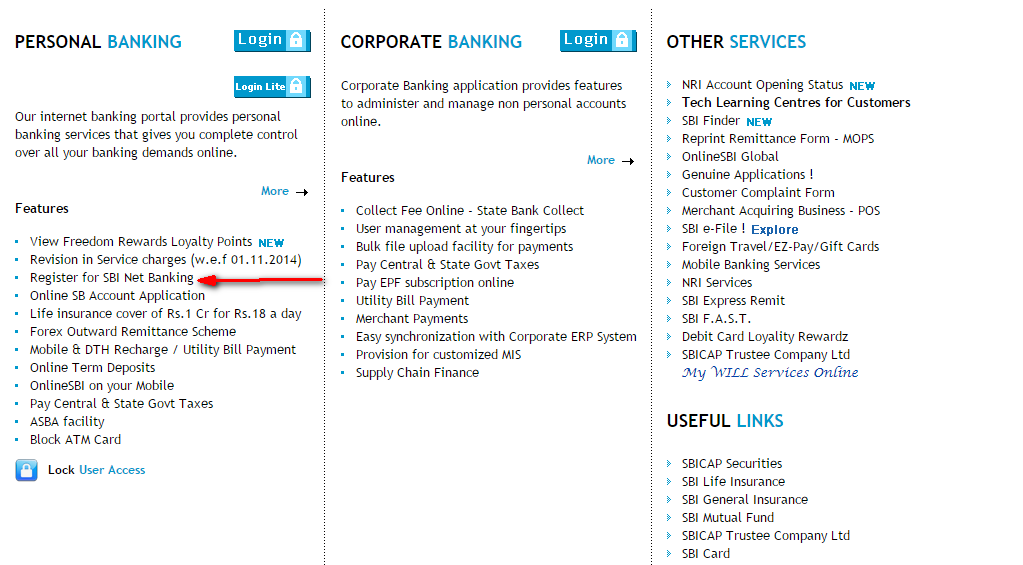Click the Personal Banking Login button
This screenshot has width=1023, height=565.
pyautogui.click(x=272, y=40)
